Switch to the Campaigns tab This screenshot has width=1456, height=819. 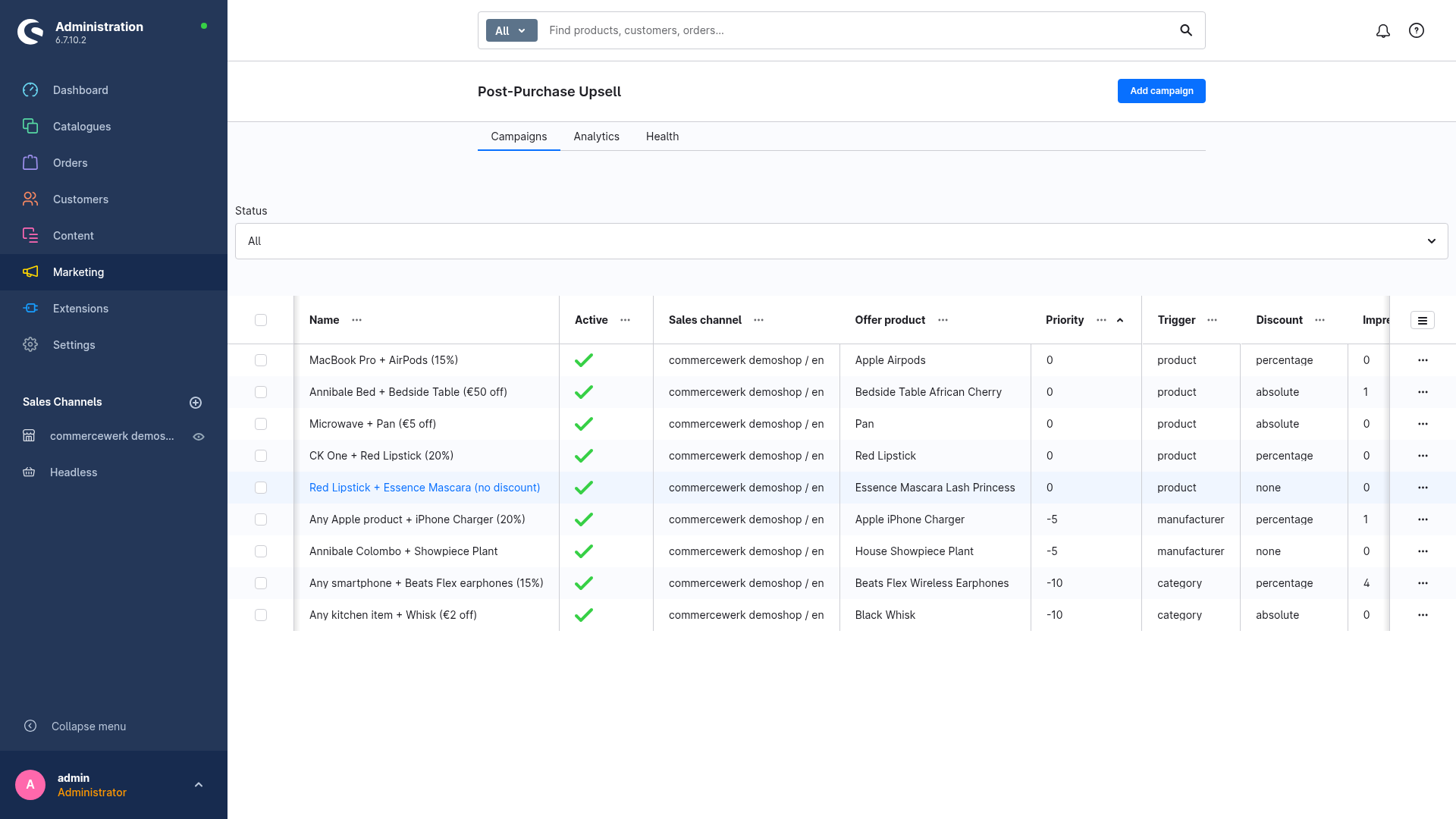point(519,136)
